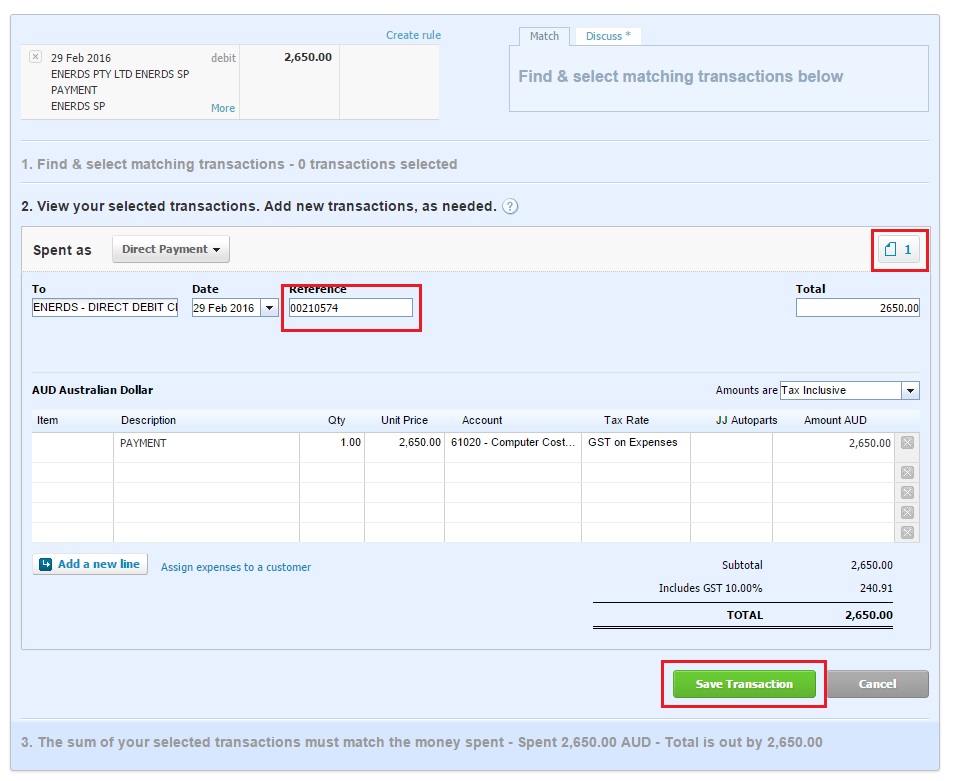Click Assign expenses to a customer link
The height and width of the screenshot is (781, 953).
236,567
